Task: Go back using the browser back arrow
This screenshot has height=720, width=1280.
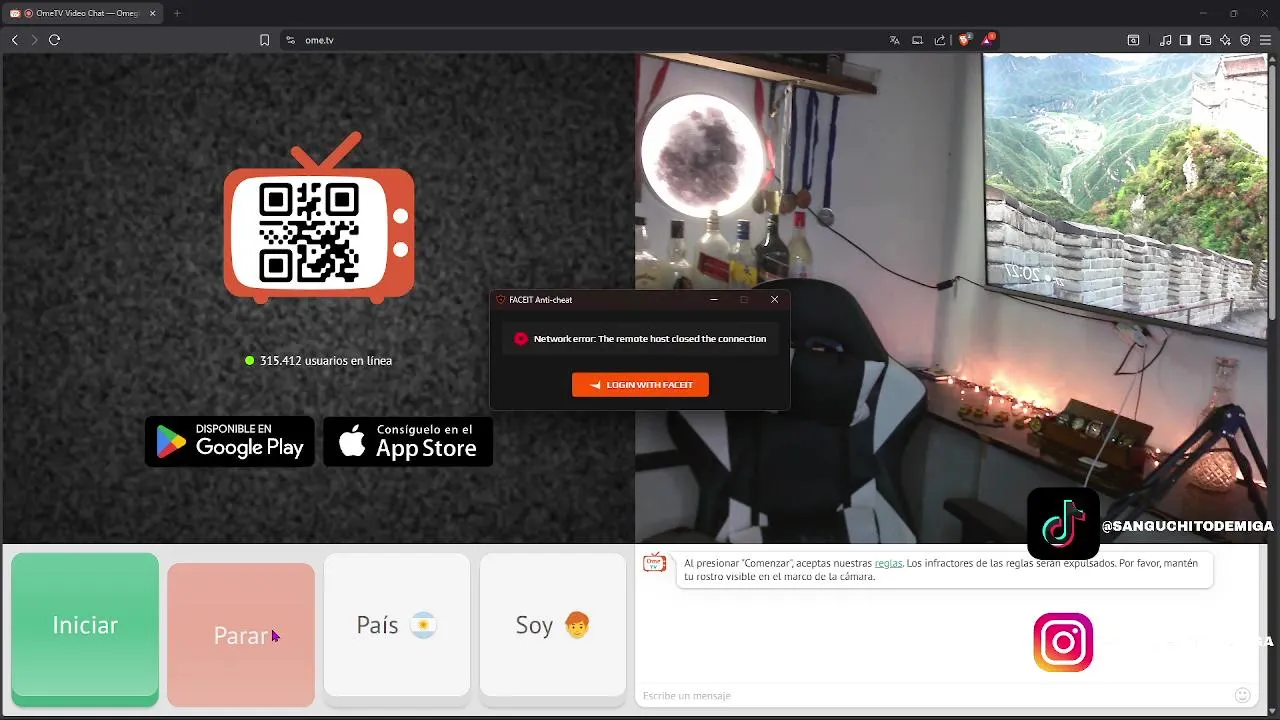Action: 14,40
